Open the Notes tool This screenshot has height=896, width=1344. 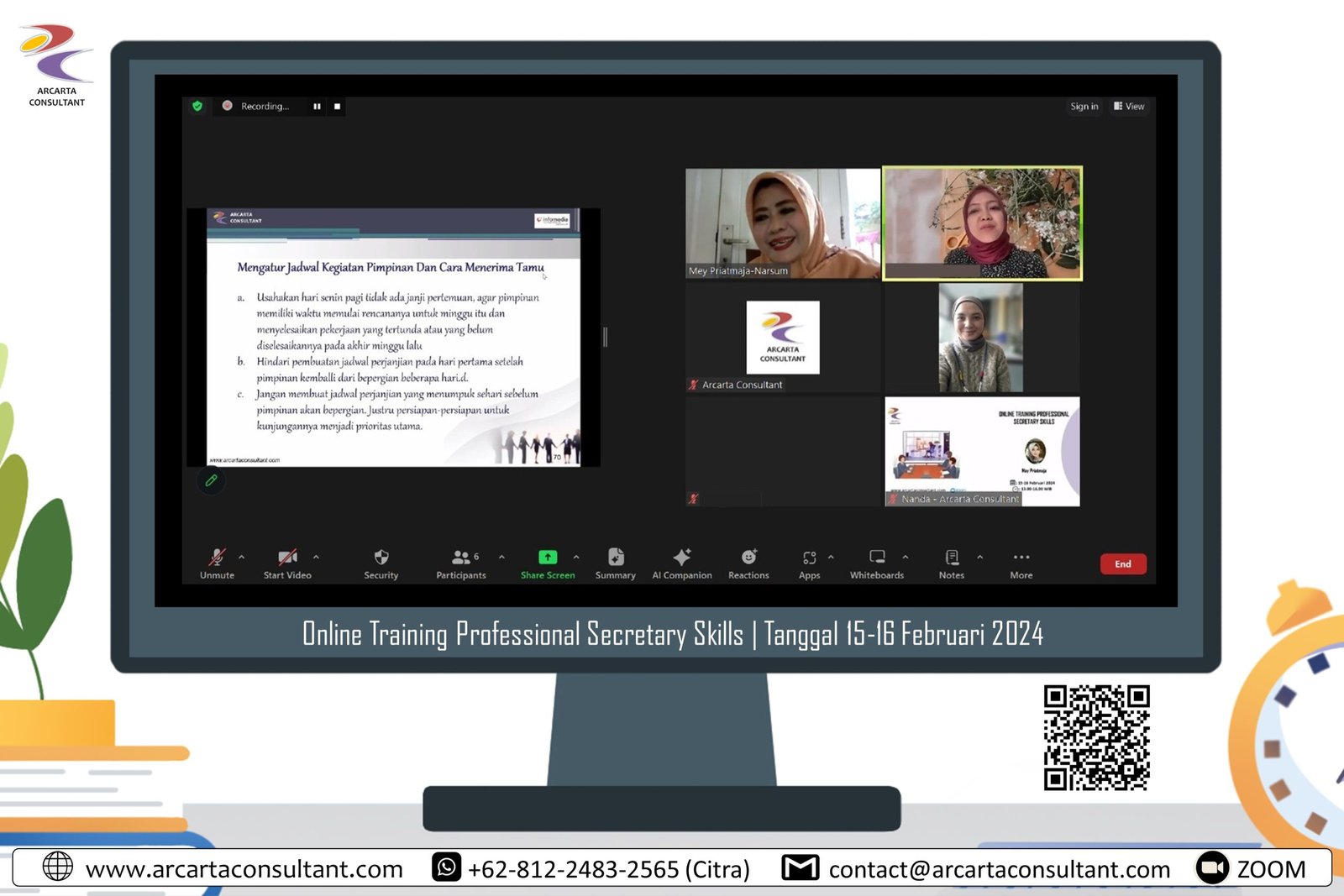[x=952, y=558]
